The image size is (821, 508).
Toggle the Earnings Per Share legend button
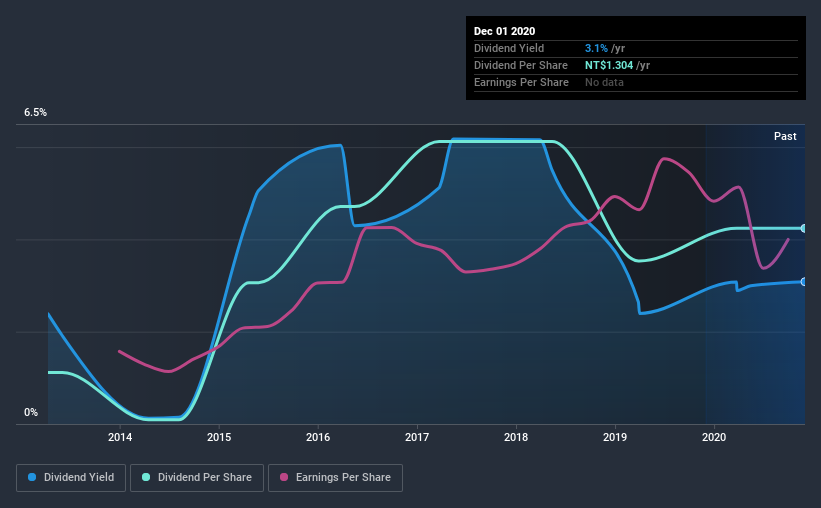(335, 478)
